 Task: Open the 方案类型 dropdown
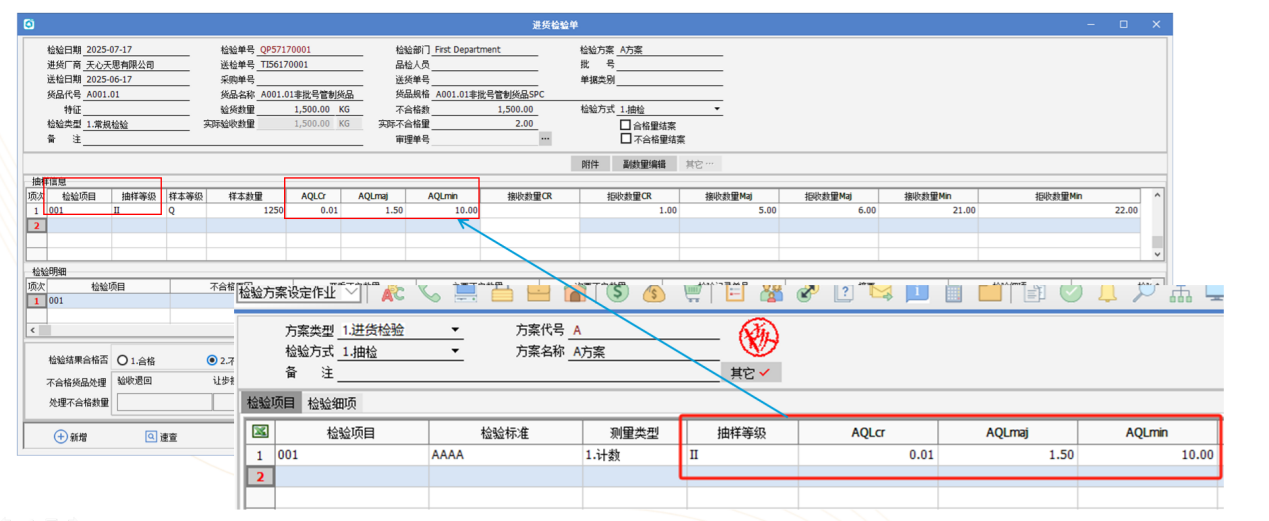click(455, 330)
